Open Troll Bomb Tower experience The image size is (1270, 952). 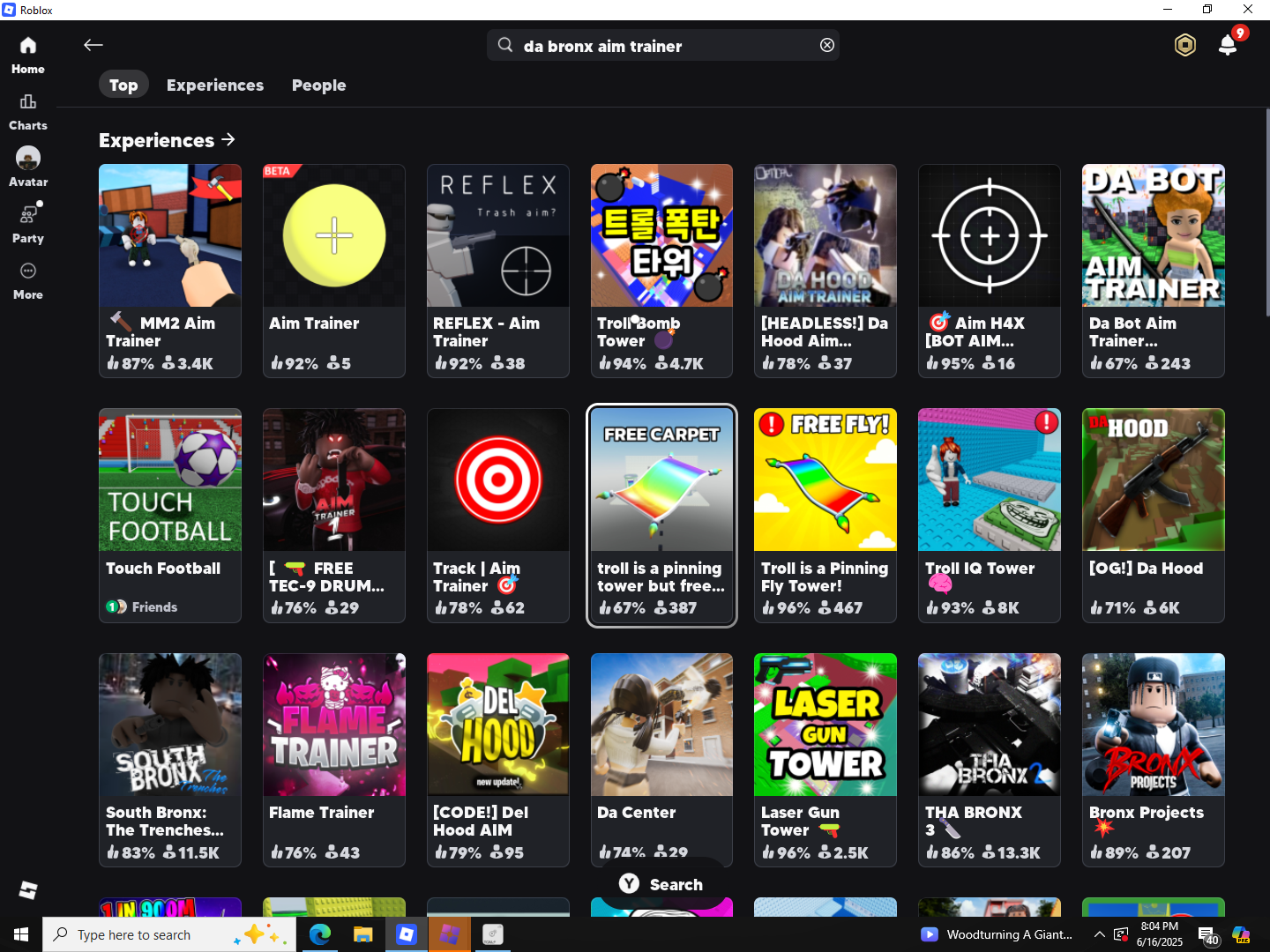(661, 271)
